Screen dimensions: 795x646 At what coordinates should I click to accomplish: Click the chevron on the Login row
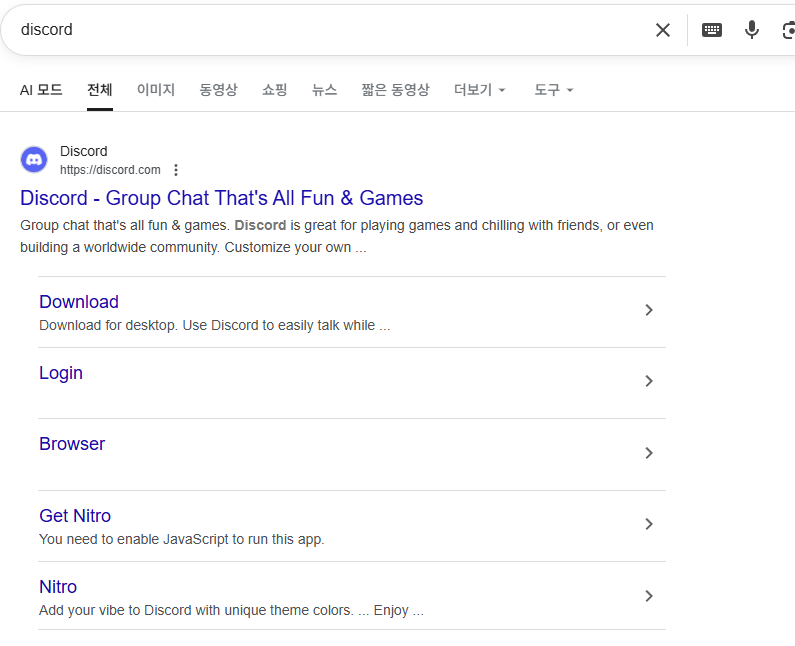click(x=648, y=381)
